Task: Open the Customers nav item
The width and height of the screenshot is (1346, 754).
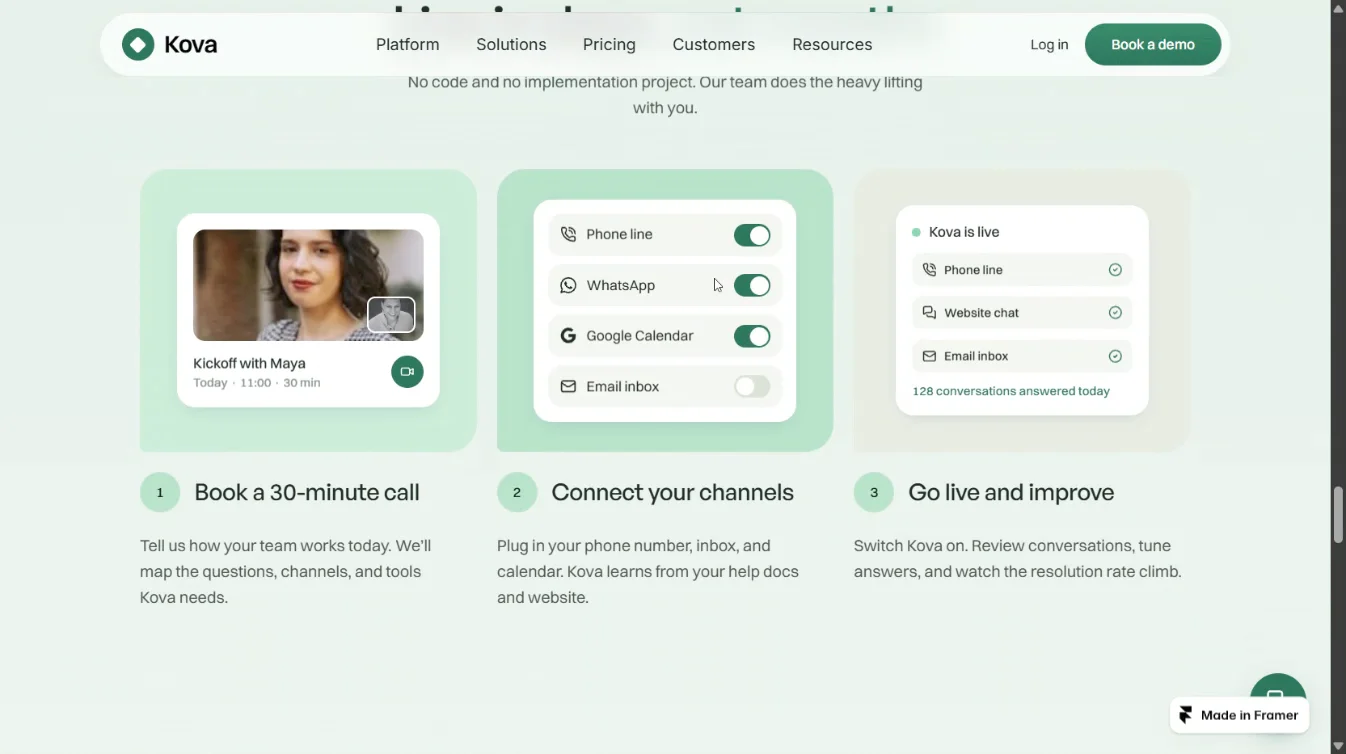Action: click(714, 44)
